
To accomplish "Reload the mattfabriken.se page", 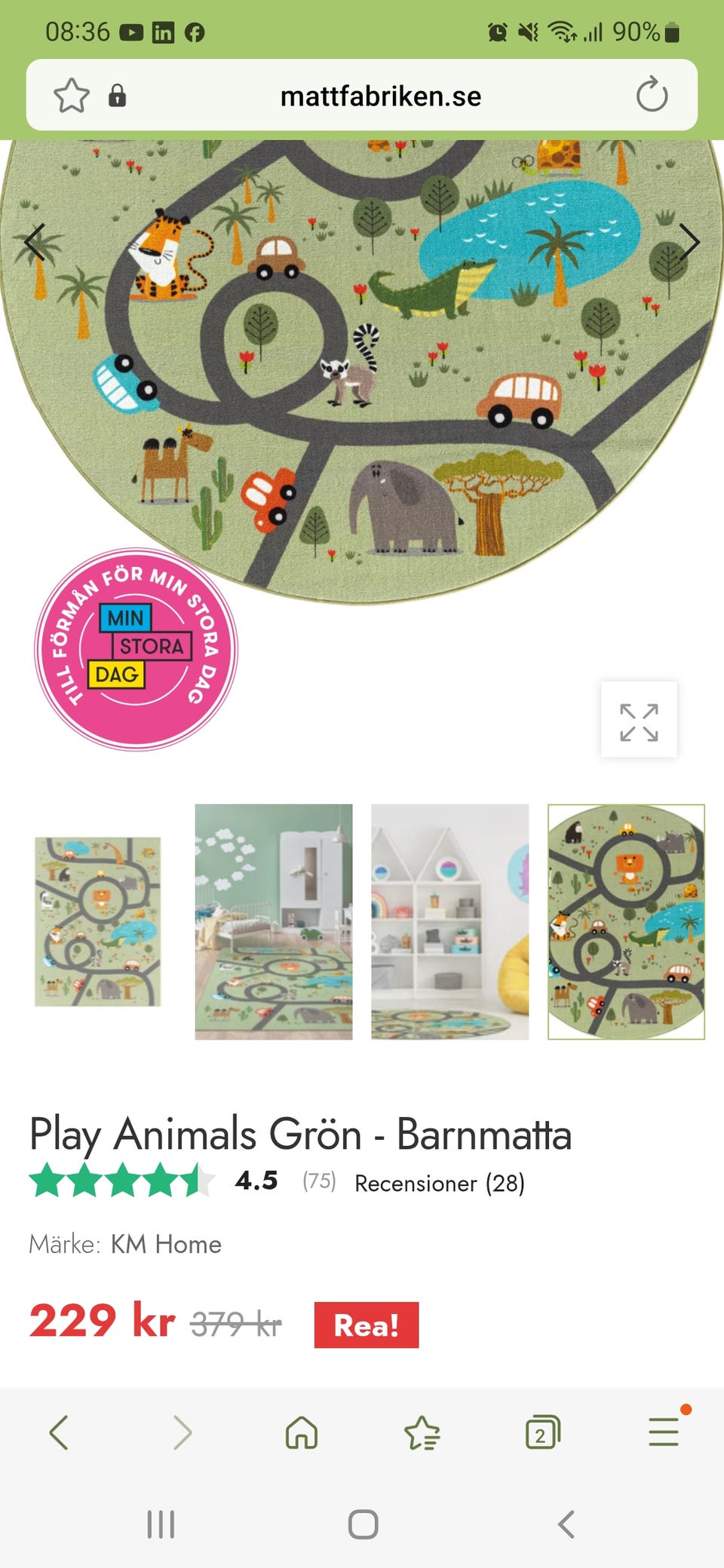I will point(652,95).
